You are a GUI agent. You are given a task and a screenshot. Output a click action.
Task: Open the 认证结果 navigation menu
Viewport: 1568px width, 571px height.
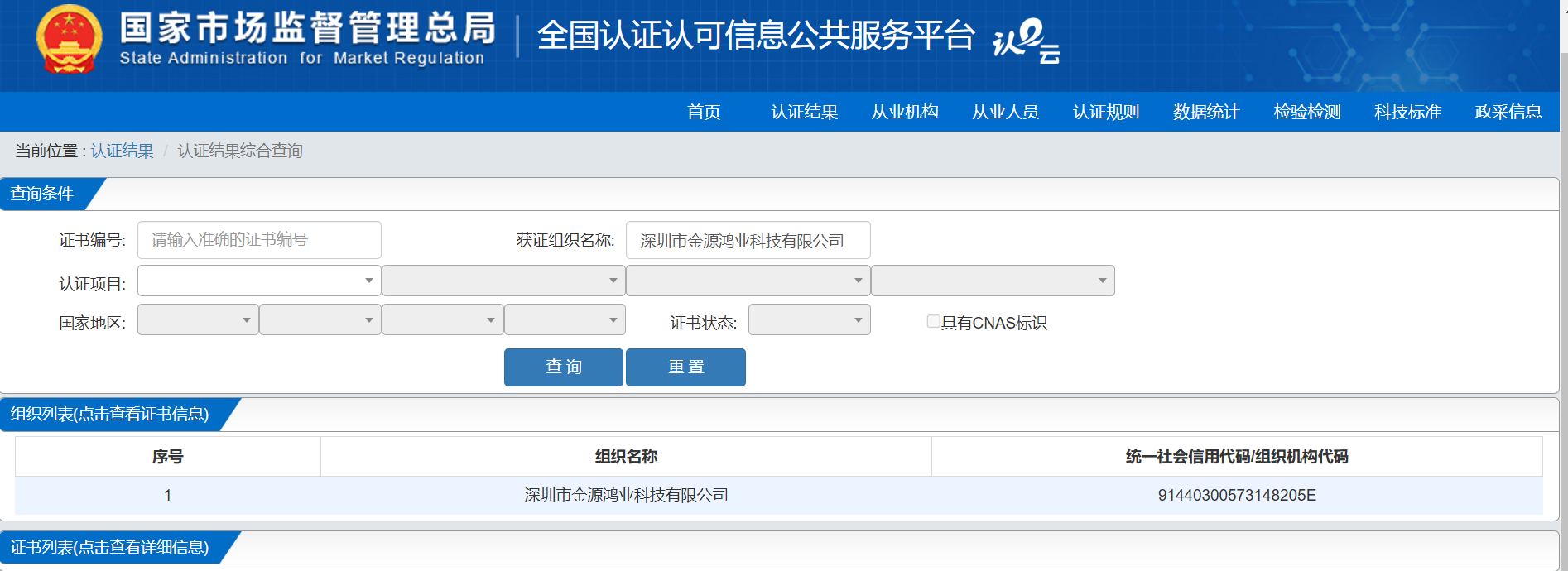coord(805,112)
